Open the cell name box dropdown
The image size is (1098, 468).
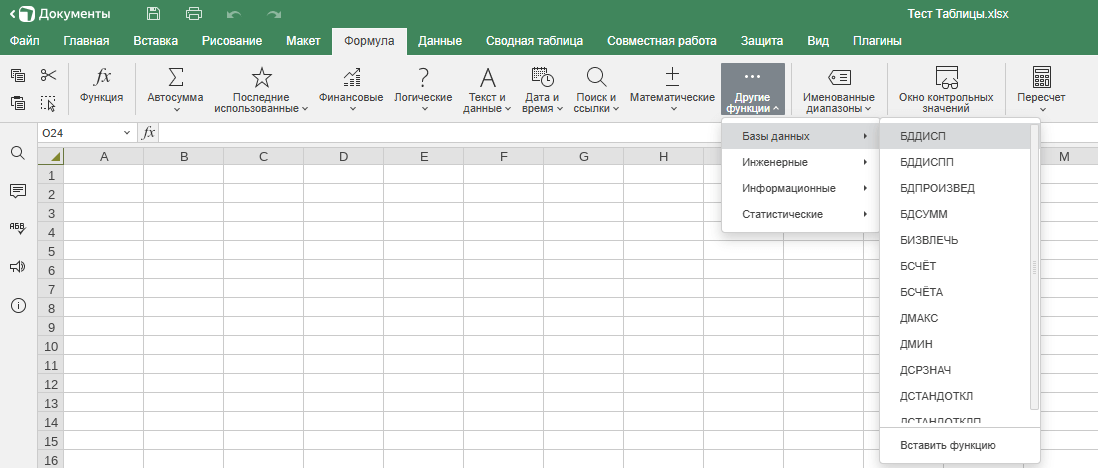tap(127, 132)
